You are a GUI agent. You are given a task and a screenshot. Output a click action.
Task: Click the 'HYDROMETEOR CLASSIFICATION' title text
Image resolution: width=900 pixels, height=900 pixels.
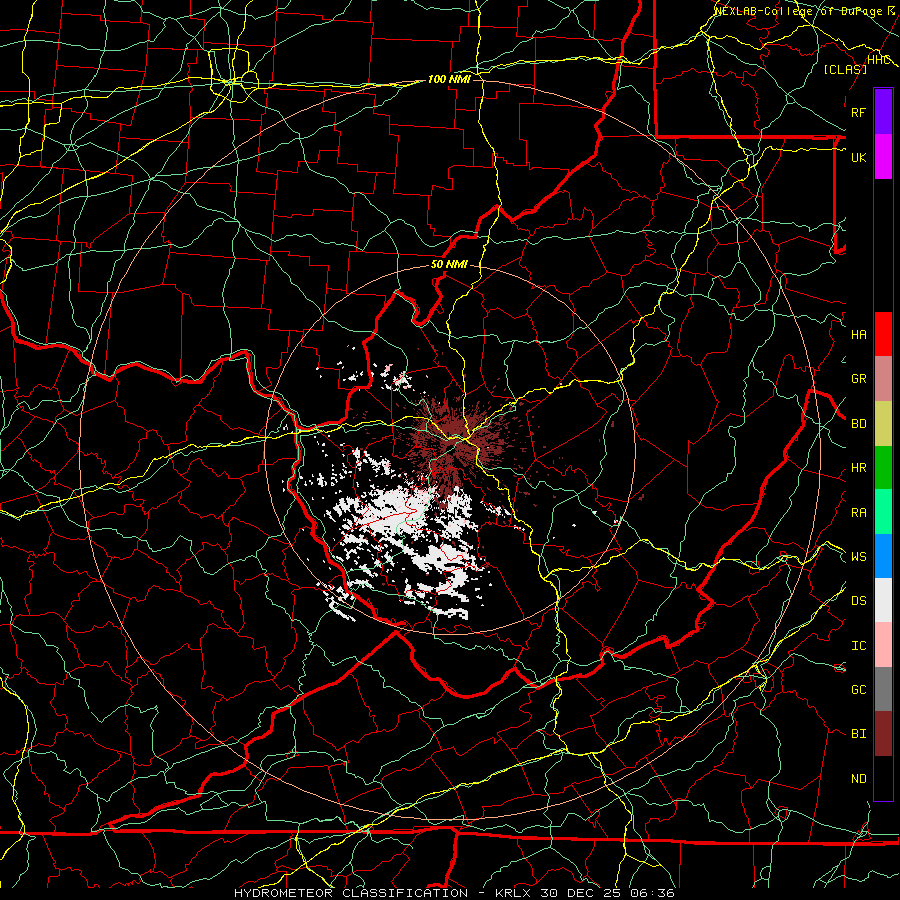point(351,893)
